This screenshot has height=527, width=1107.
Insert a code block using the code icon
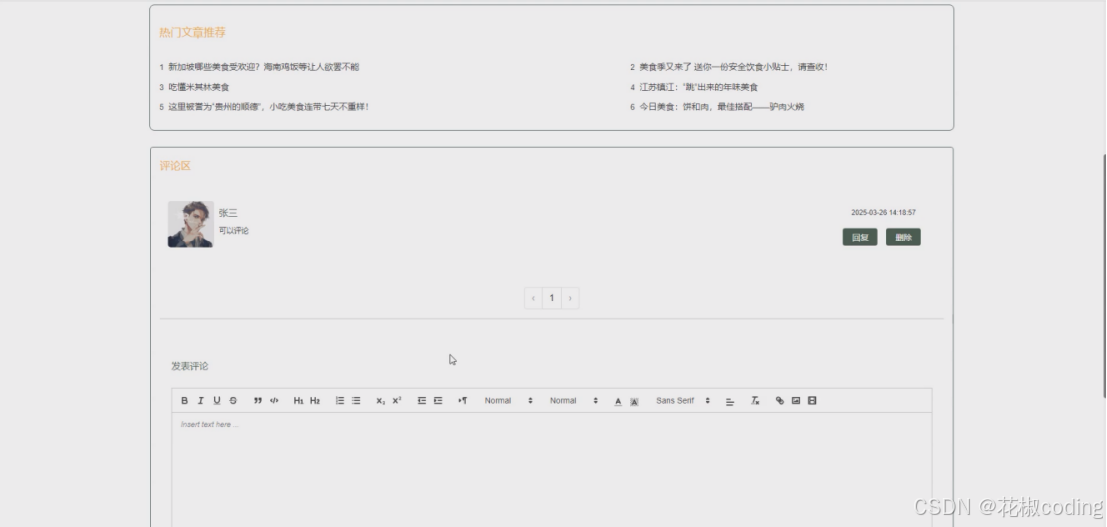tap(274, 401)
